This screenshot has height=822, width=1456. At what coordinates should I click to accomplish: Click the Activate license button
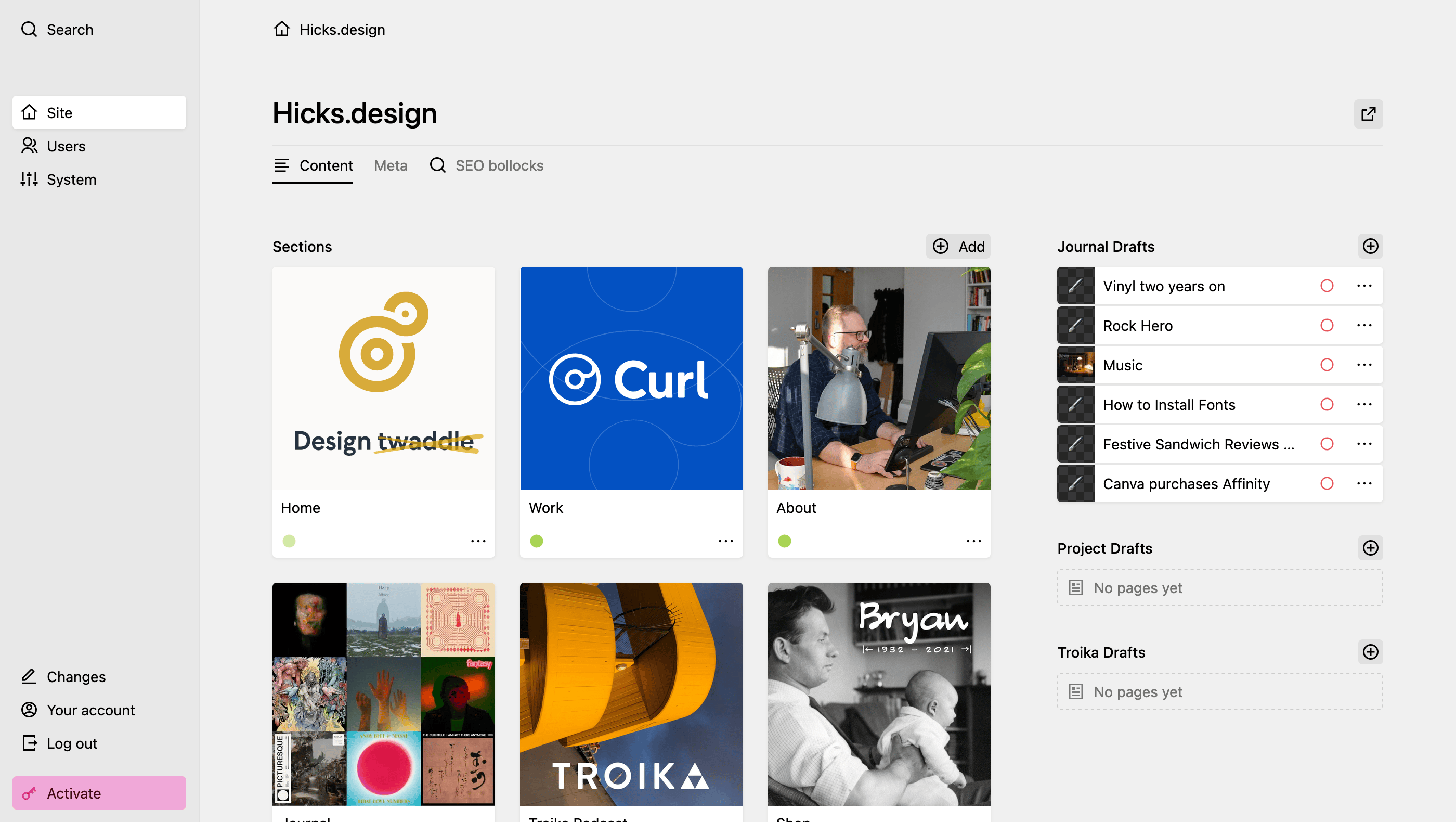pyautogui.click(x=99, y=792)
